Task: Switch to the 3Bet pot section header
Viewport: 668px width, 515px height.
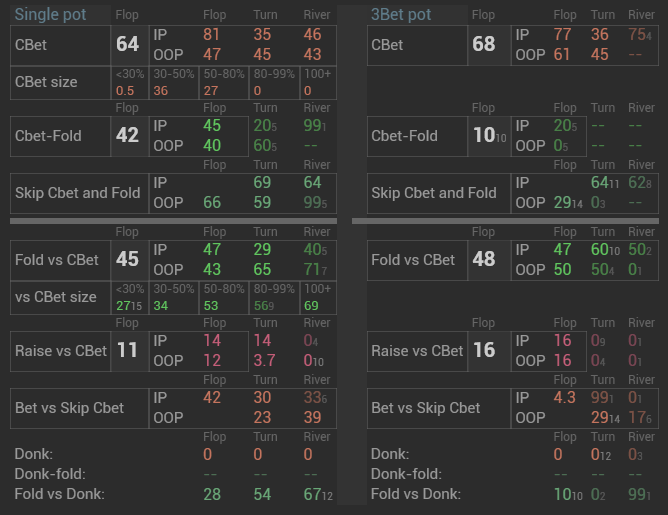Action: point(401,15)
